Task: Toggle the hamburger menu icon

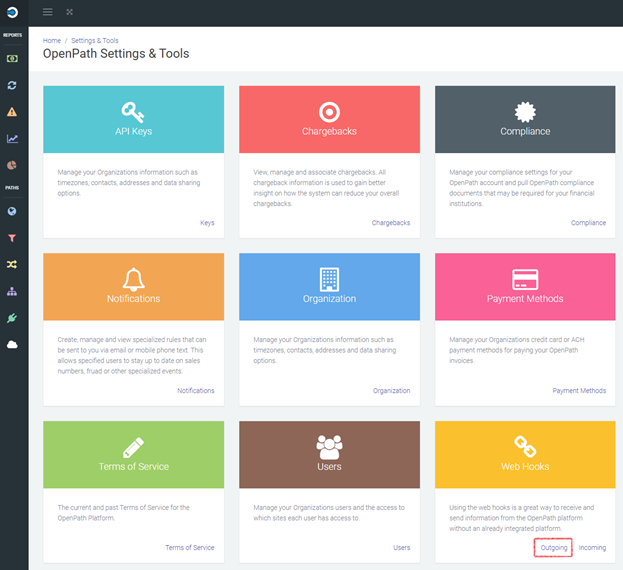Action: click(x=48, y=12)
